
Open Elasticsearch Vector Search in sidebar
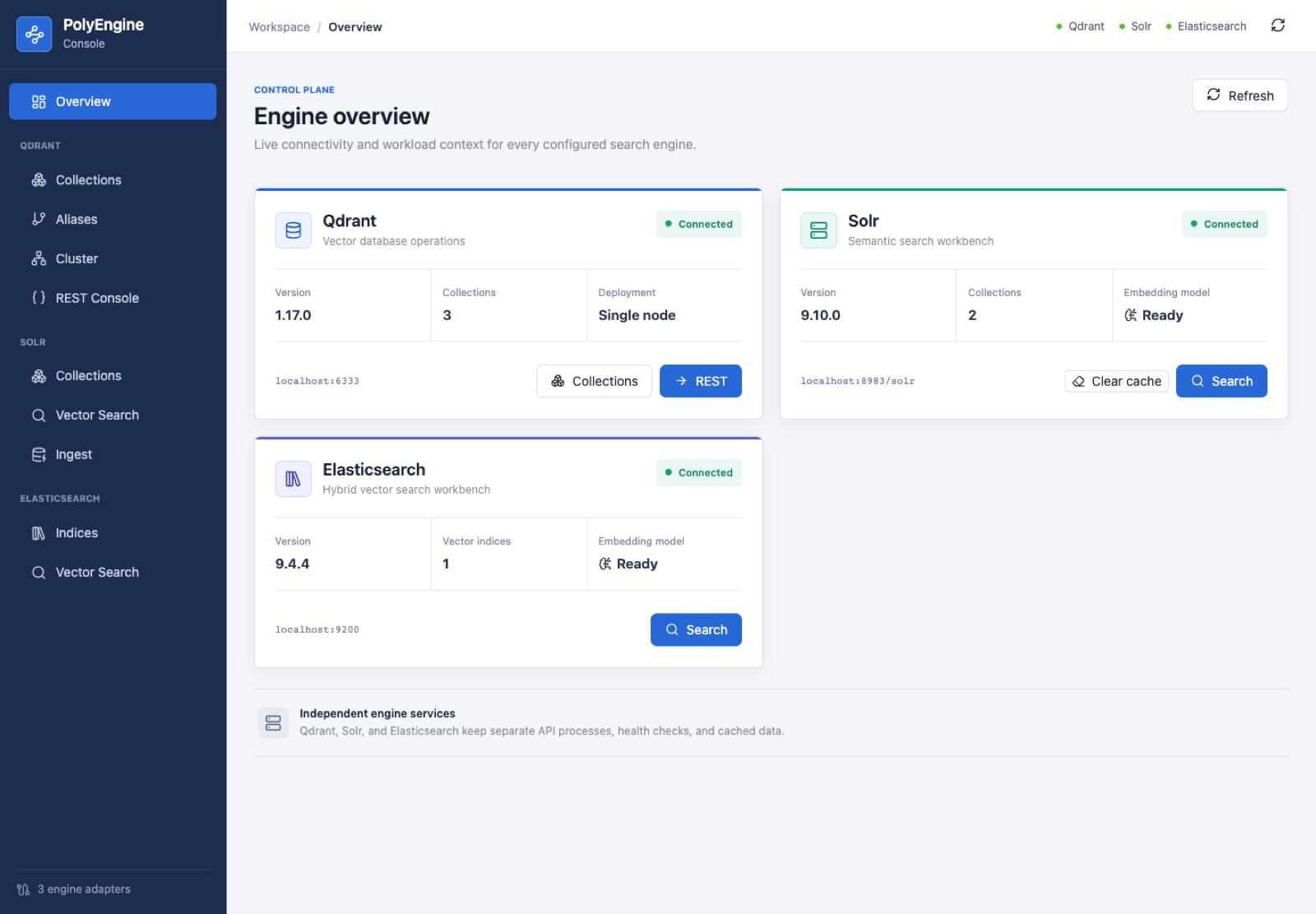113,573
